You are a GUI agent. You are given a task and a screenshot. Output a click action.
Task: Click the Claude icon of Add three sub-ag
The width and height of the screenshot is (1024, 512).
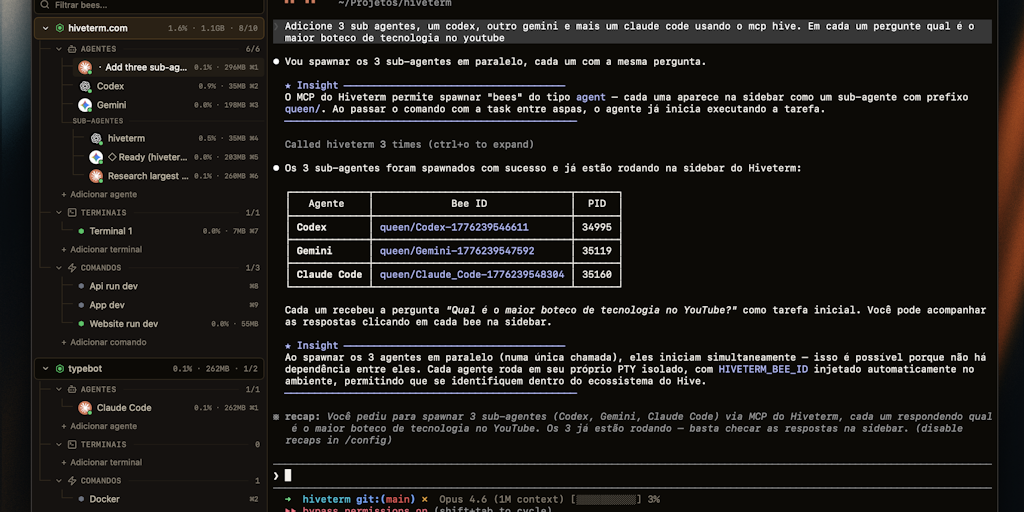(x=85, y=67)
